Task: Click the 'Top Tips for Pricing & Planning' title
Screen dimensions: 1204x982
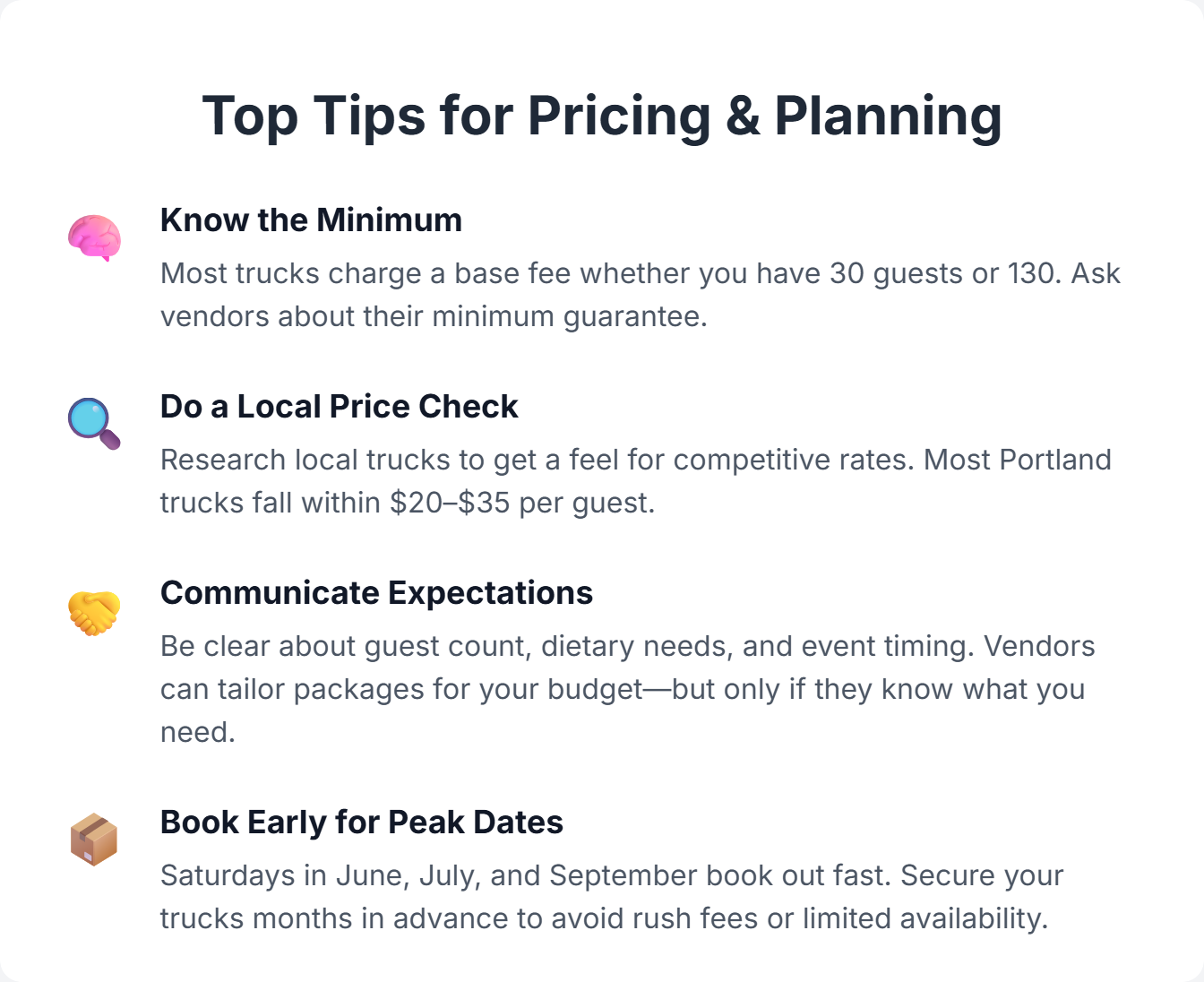Action: pos(601,116)
